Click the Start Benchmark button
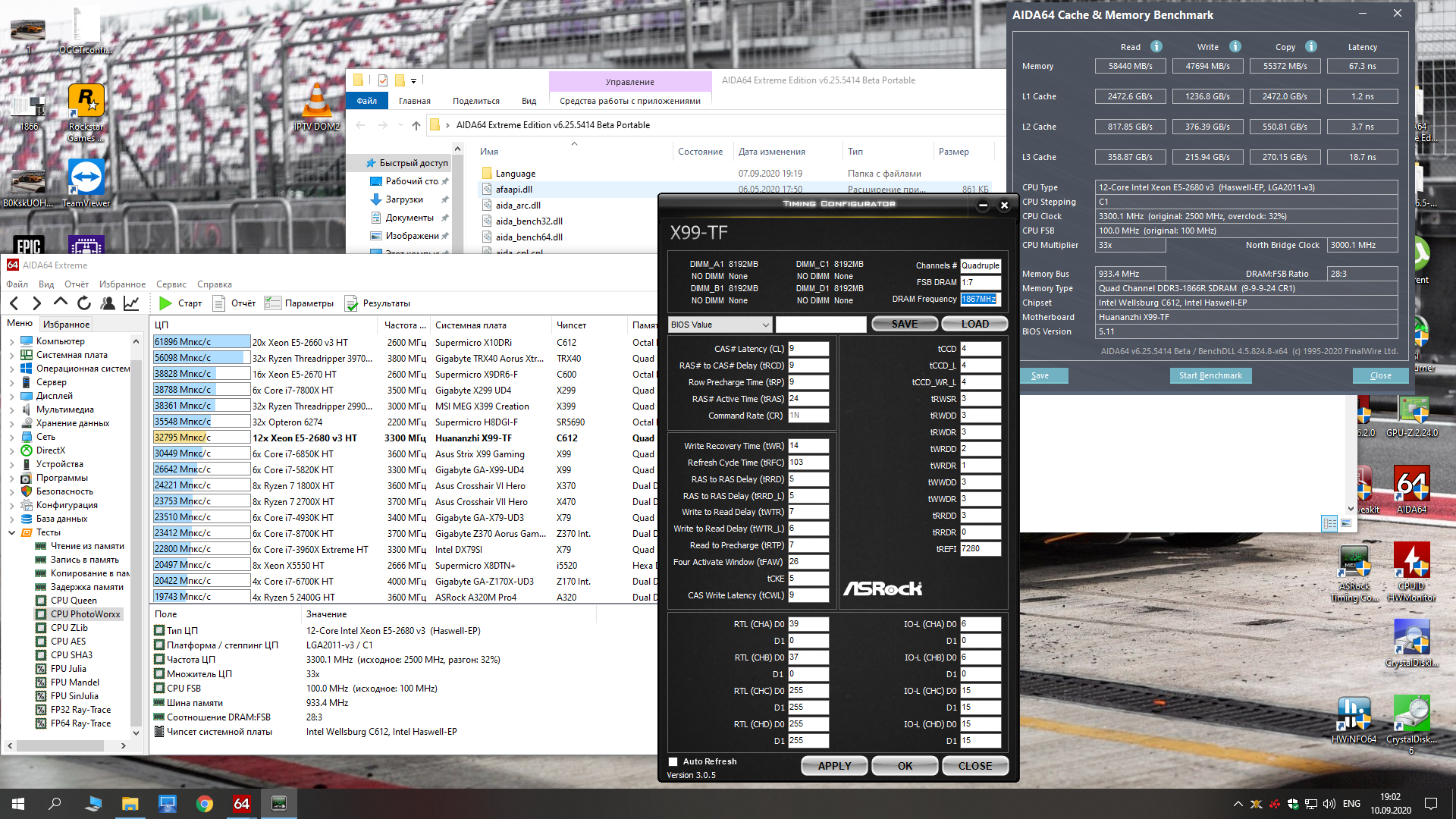 1210,375
